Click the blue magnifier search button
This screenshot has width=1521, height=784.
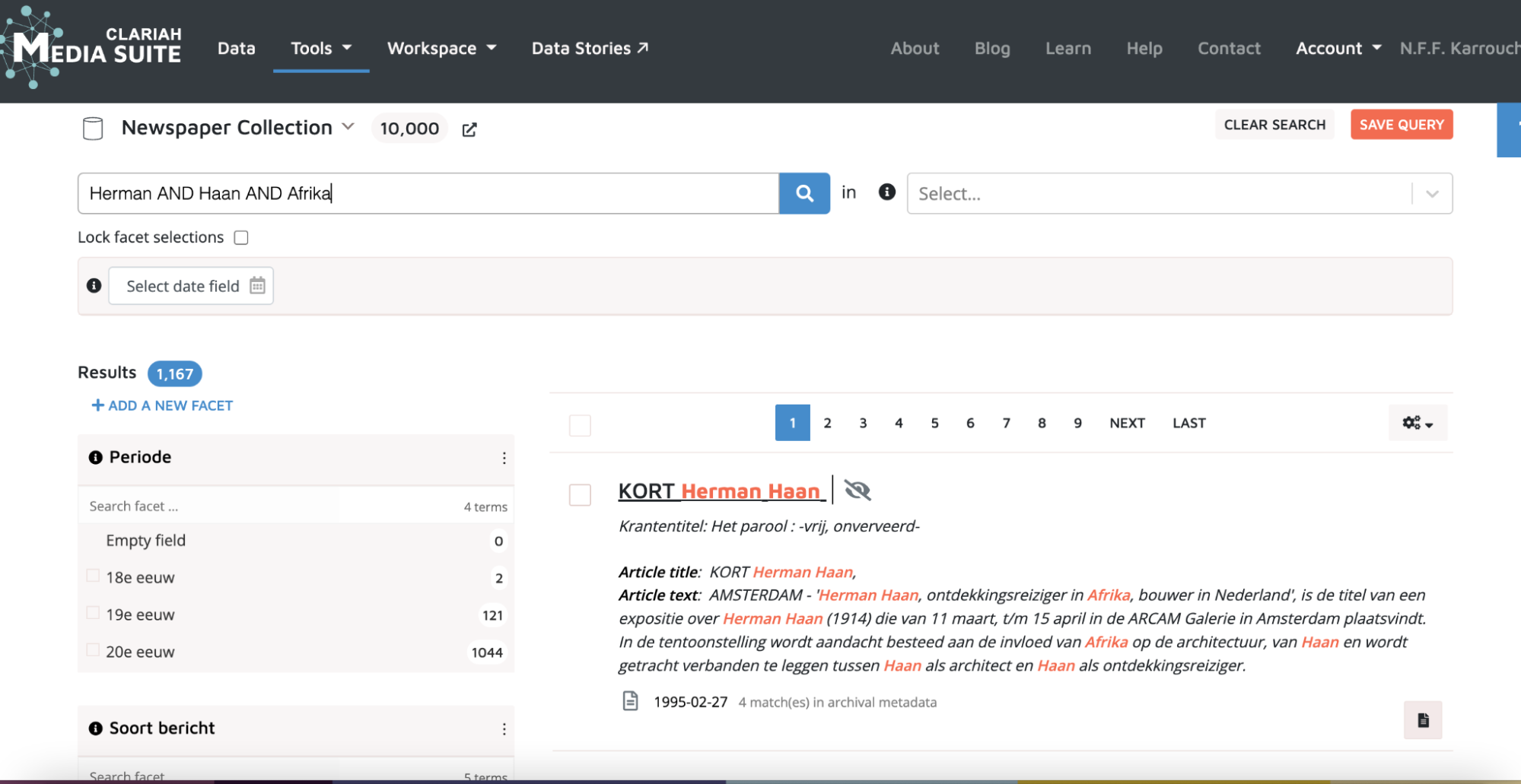coord(804,194)
